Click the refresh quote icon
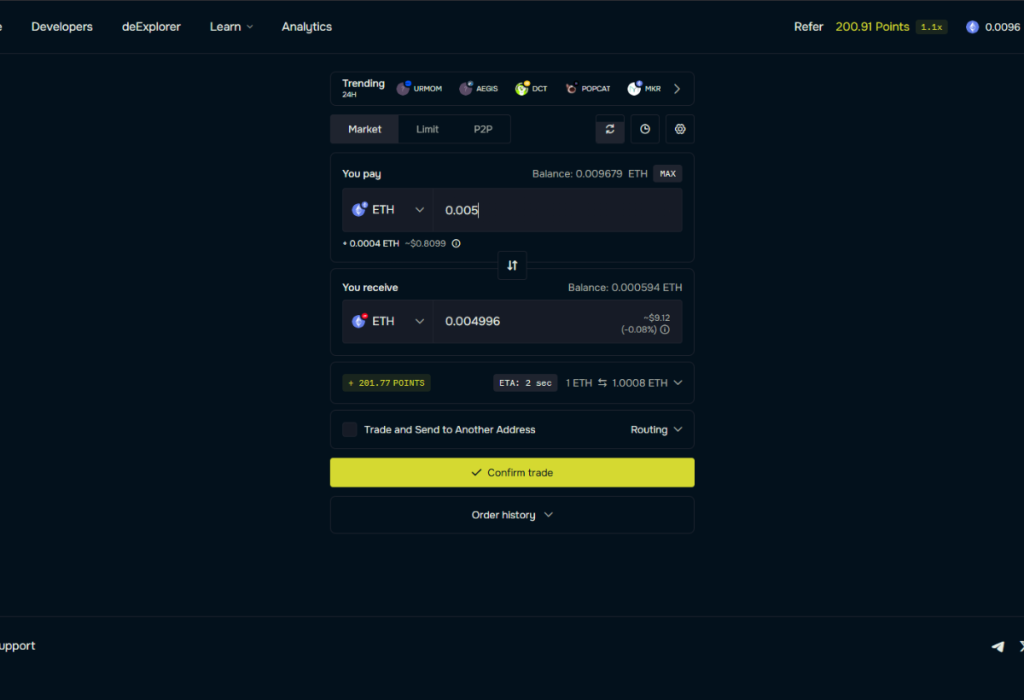This screenshot has width=1024, height=700. (609, 129)
